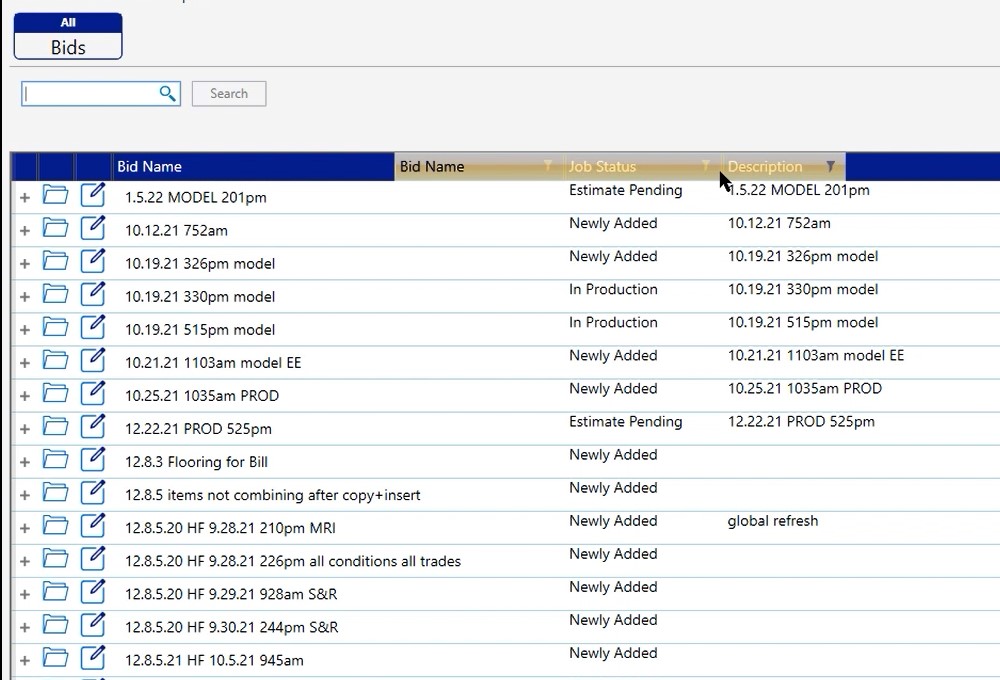
Task: Sort by the leftmost Bid Name column header
Action: pyautogui.click(x=150, y=166)
